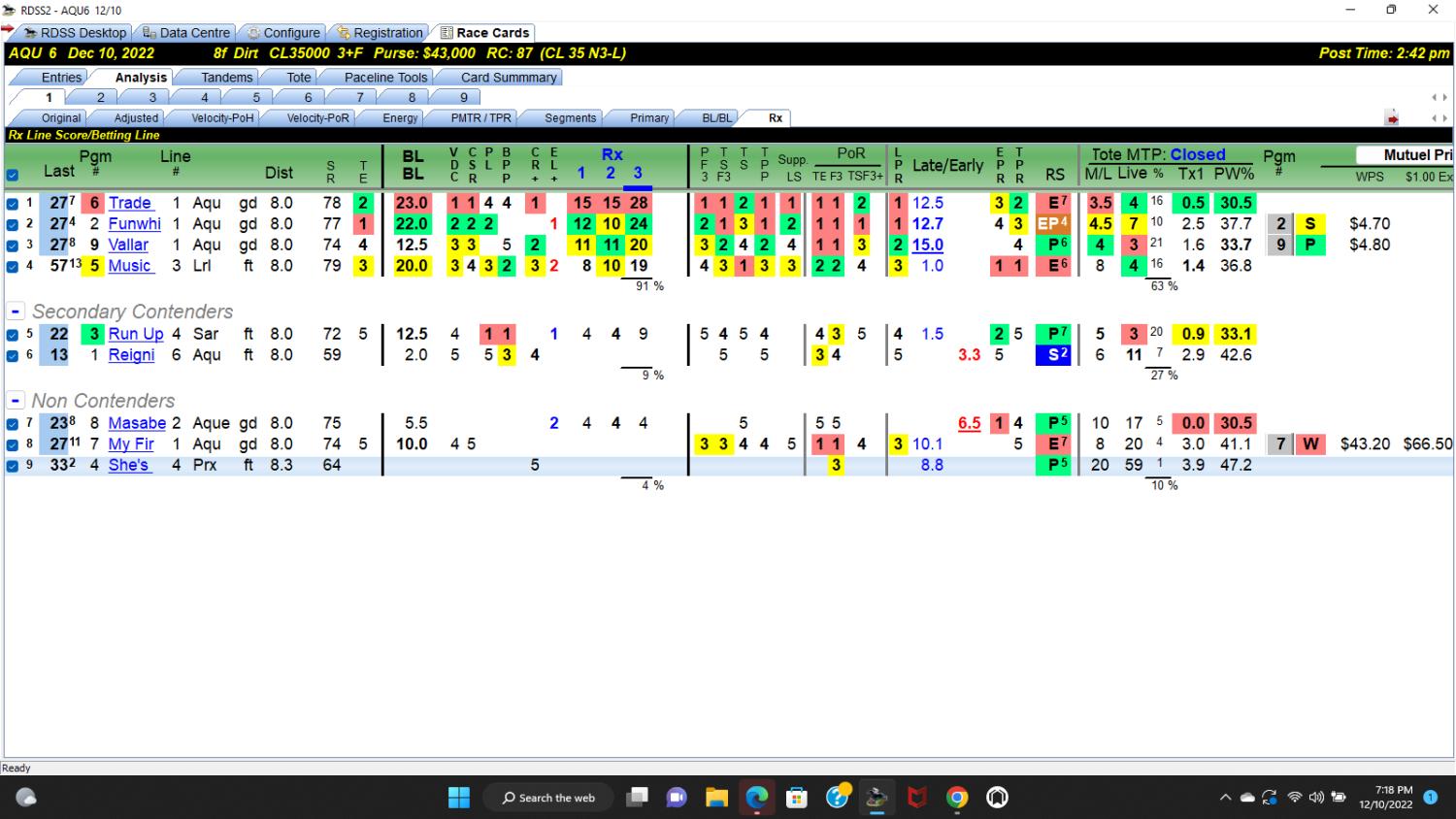The height and width of the screenshot is (819, 1456).
Task: Uncheck the checkbox for row 8 My Fir
Action: pos(13,444)
